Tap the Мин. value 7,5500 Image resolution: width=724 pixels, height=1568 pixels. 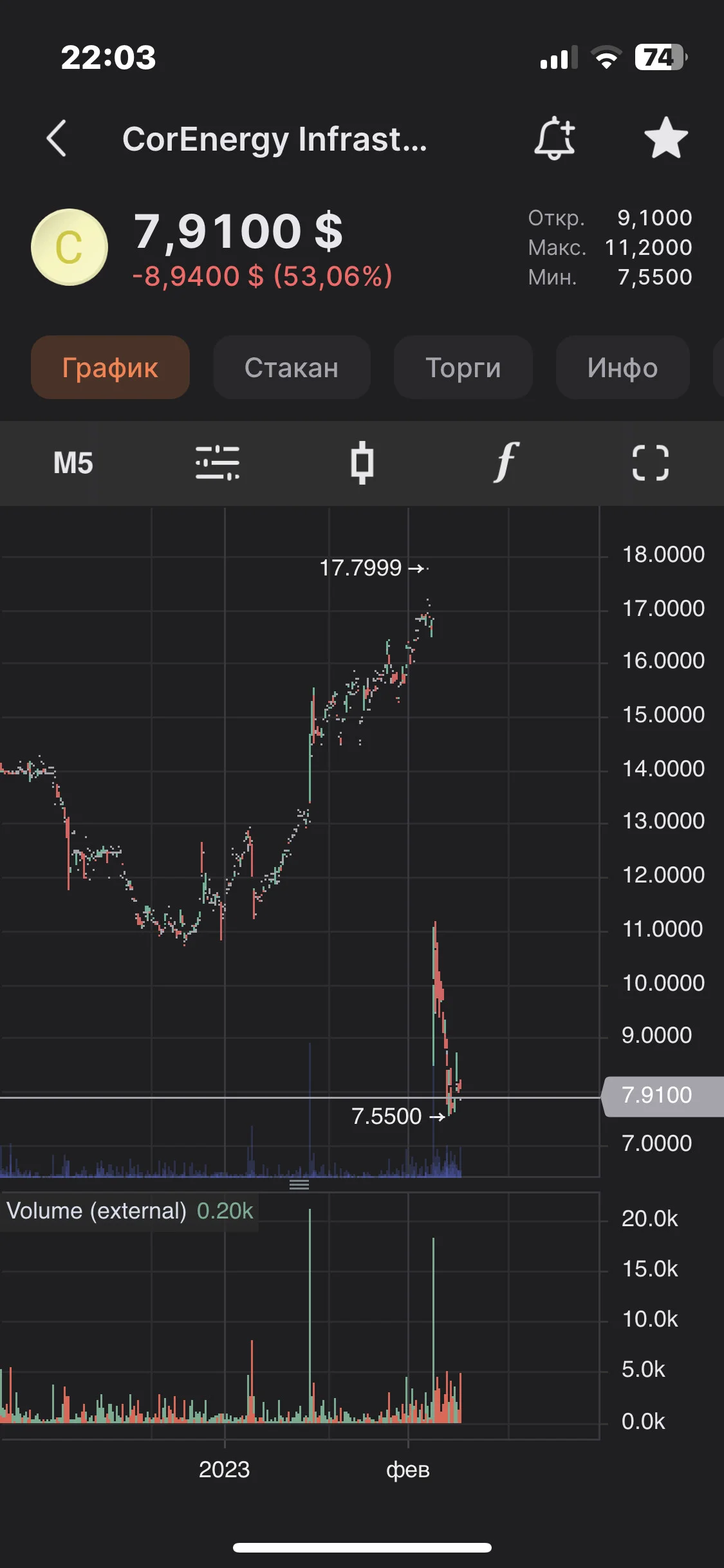[654, 277]
